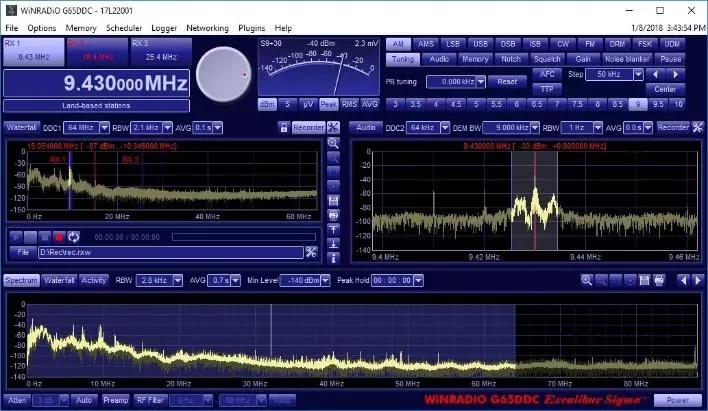Select the USB demodulation mode
708x411 pixels.
coord(481,44)
